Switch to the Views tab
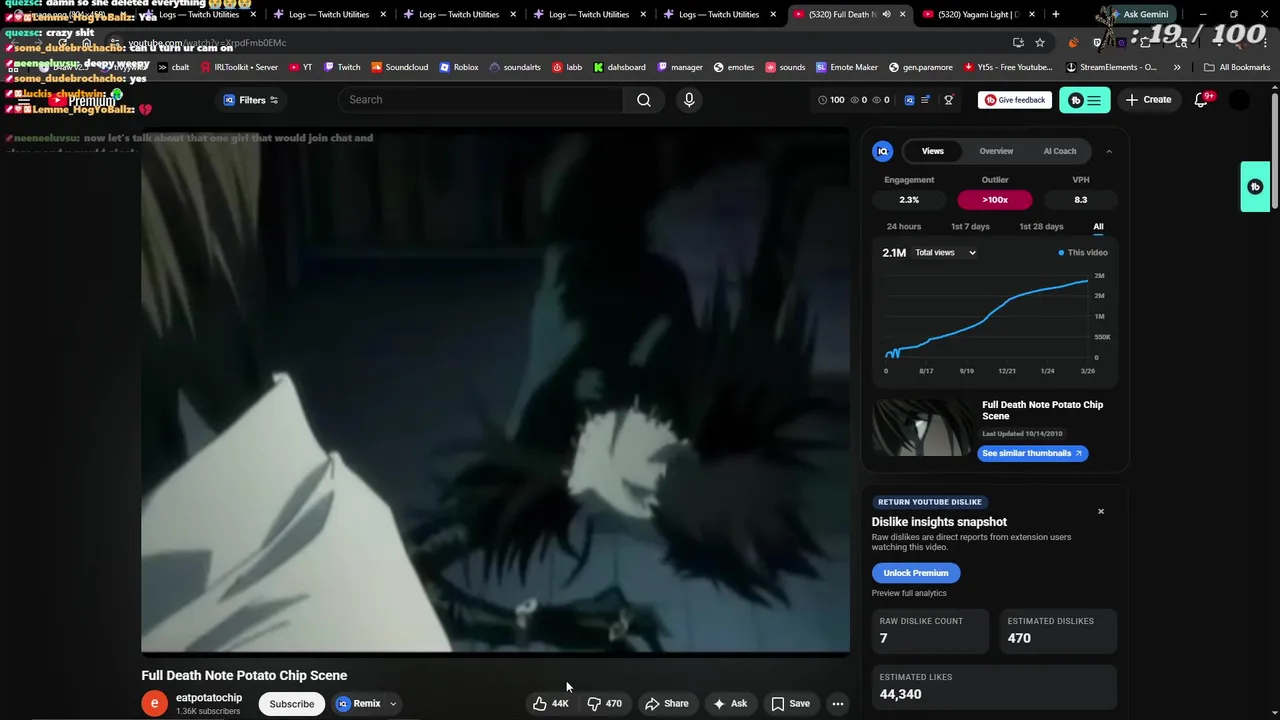The width and height of the screenshot is (1280, 720). point(933,151)
